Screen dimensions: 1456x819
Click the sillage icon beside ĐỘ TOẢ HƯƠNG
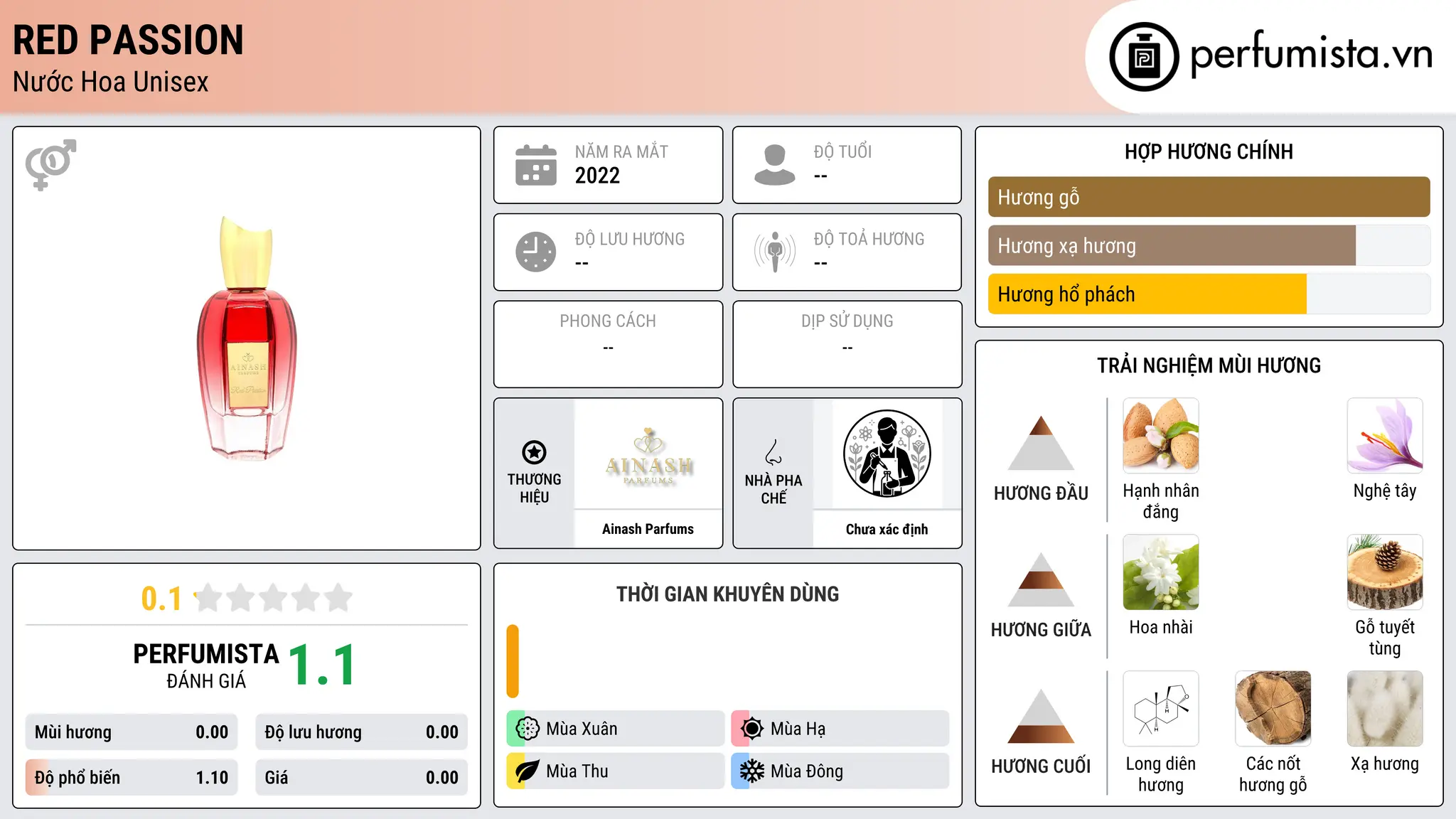(775, 252)
